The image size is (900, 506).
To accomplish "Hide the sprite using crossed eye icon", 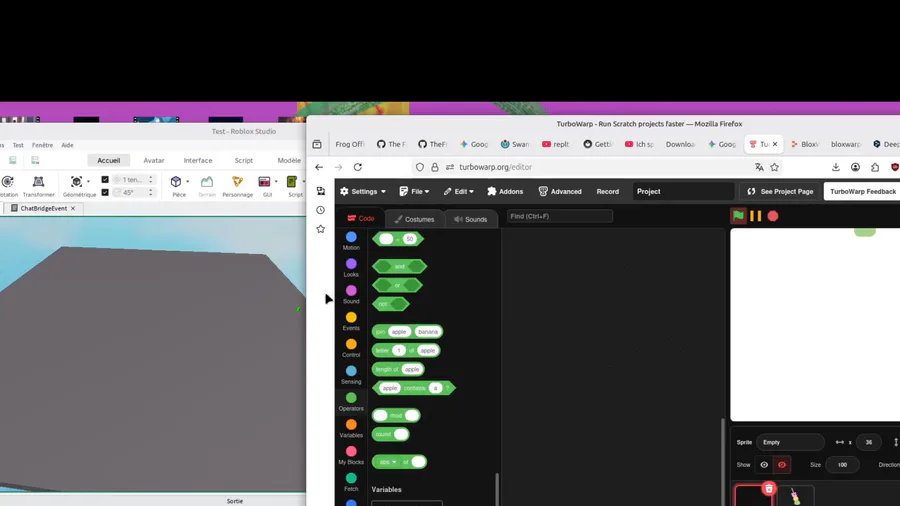I will (x=782, y=465).
